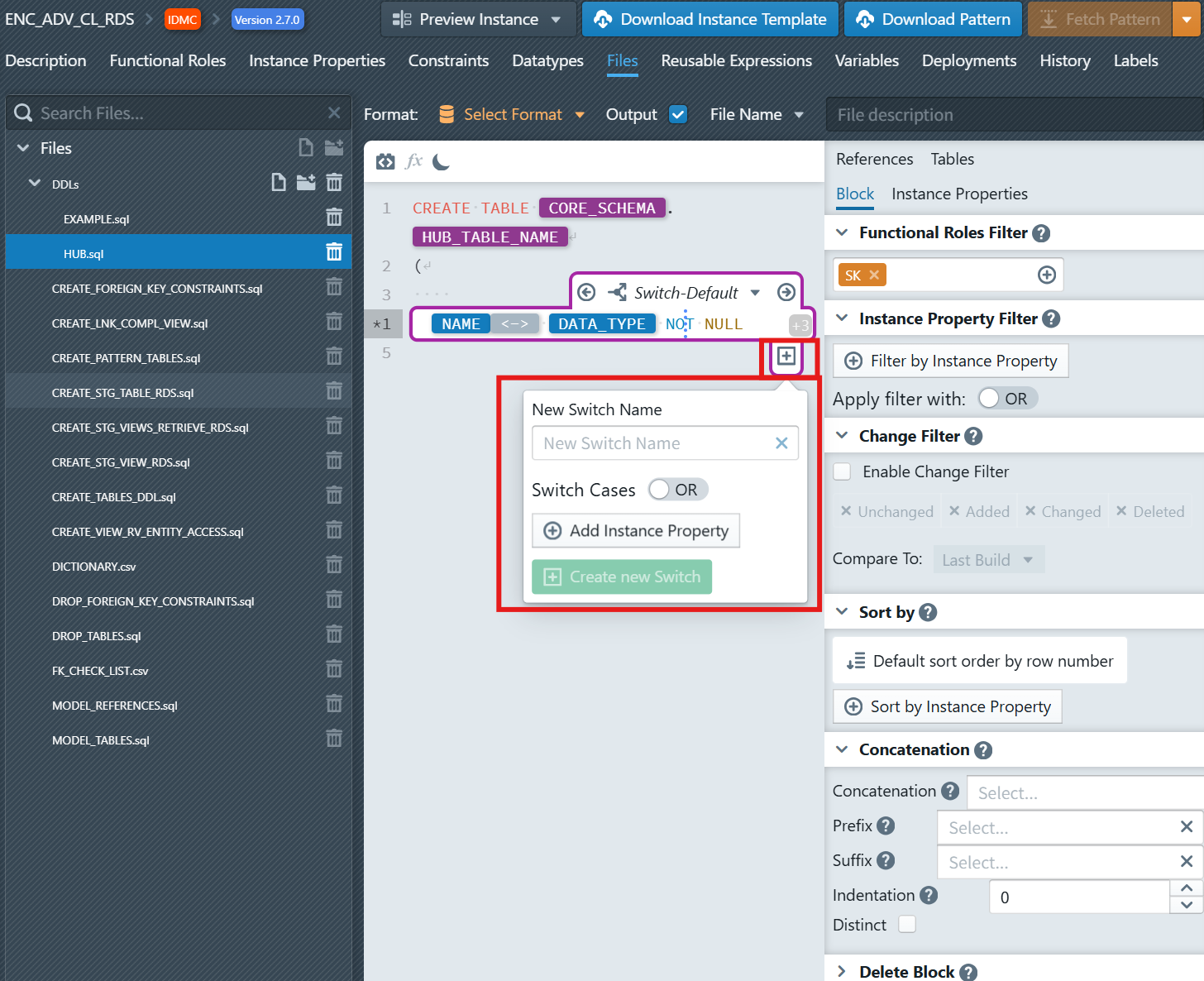Click Add Instance Property button
The image size is (1204, 981).
click(636, 531)
